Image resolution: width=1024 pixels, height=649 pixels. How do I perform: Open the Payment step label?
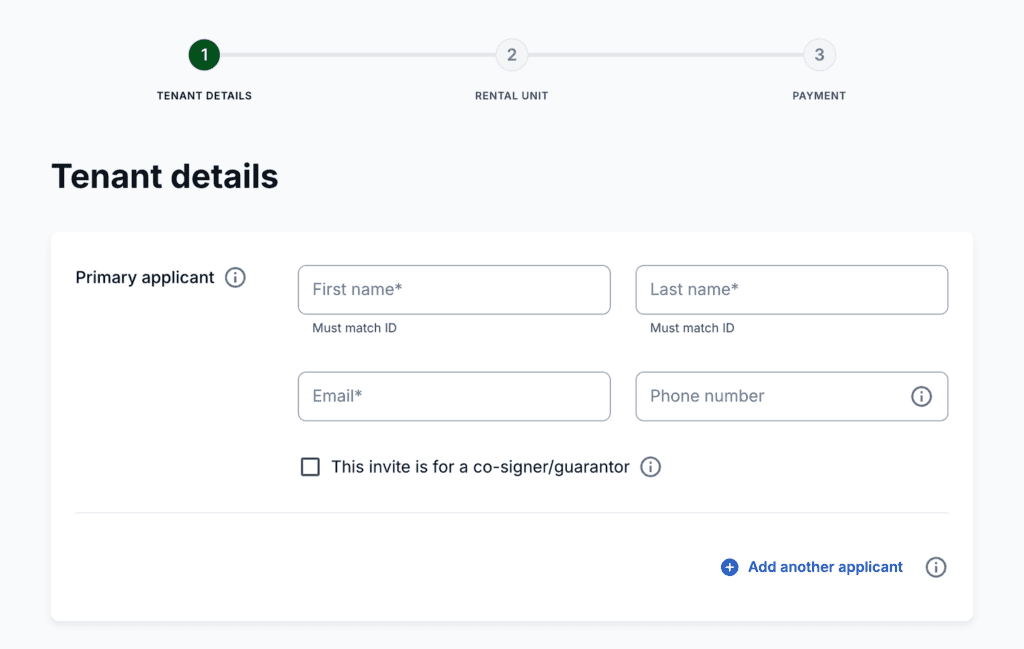819,96
